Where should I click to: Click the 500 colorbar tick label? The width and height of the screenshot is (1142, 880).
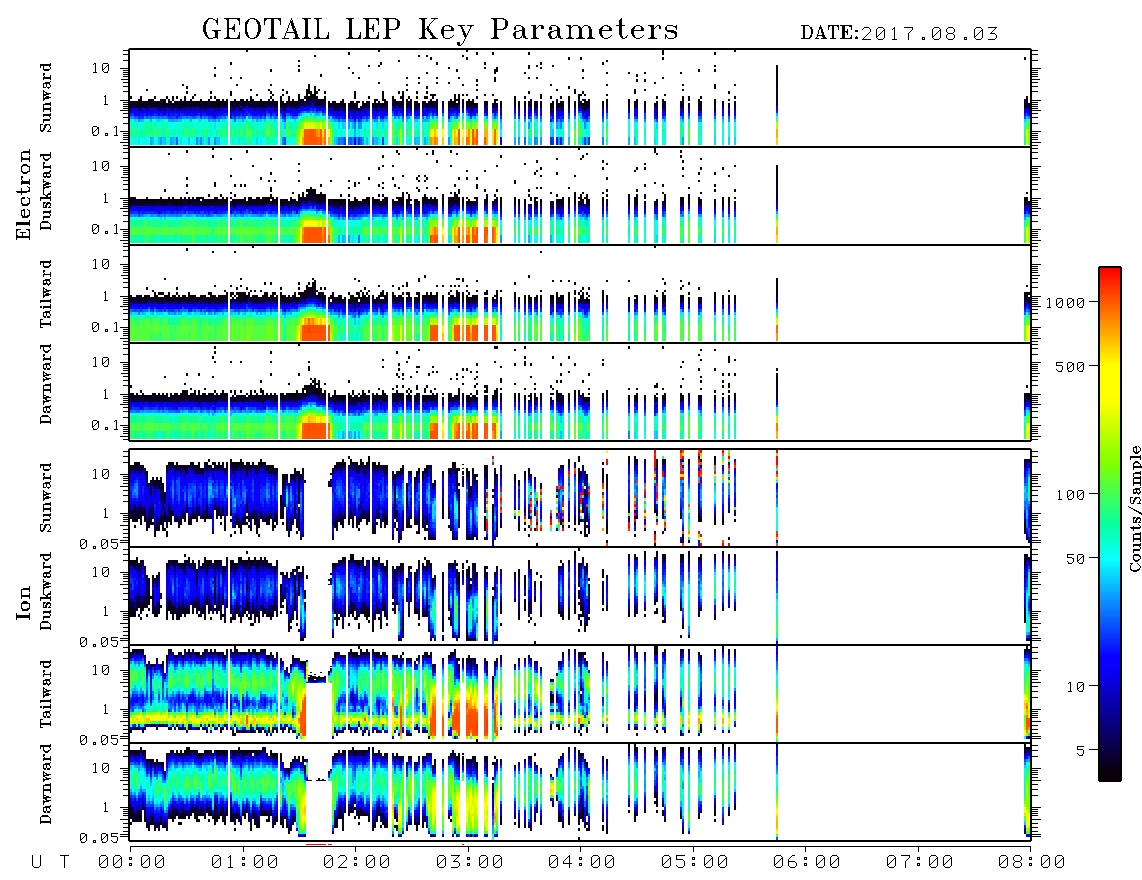click(1071, 366)
